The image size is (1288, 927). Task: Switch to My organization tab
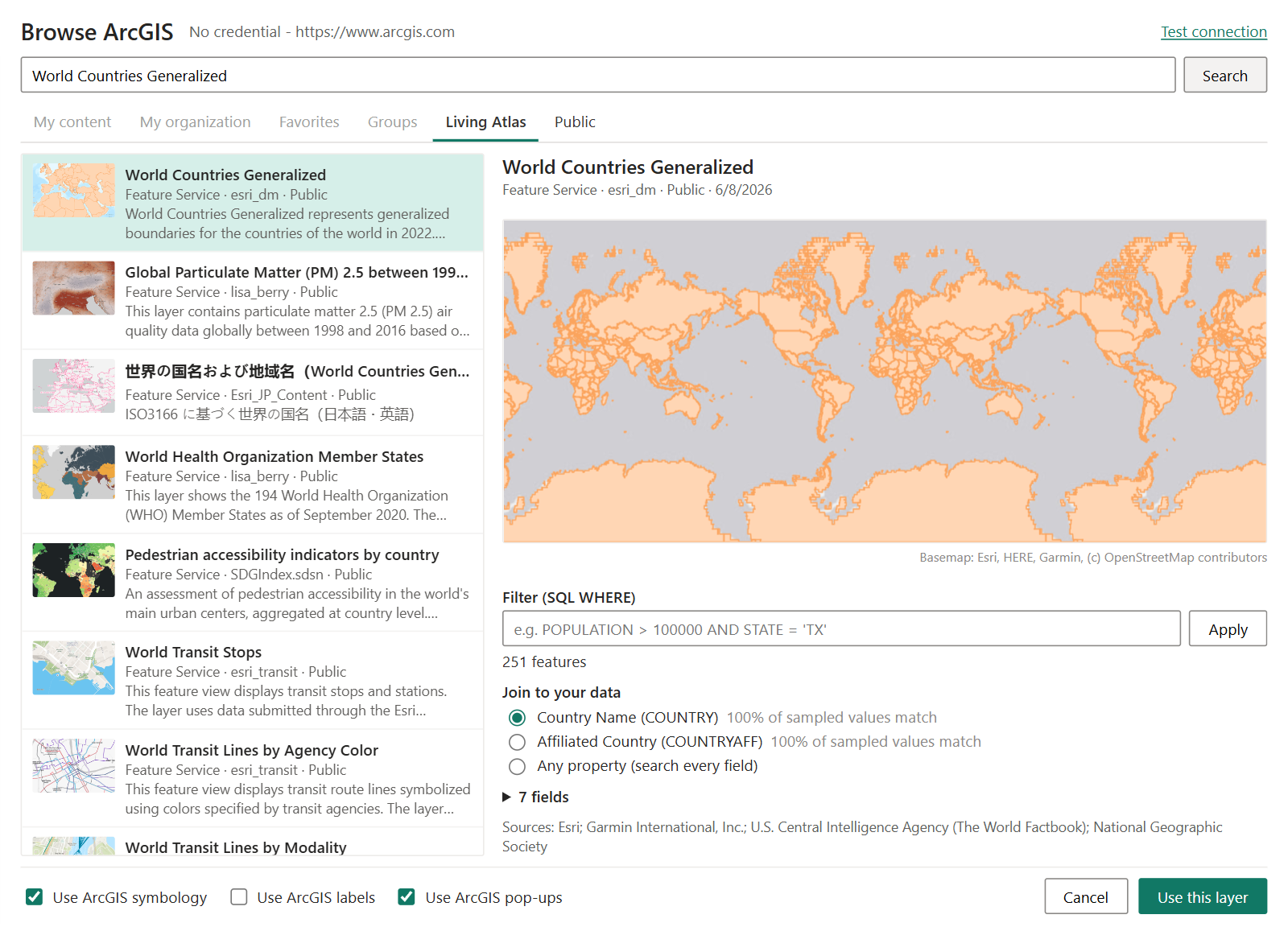pyautogui.click(x=195, y=122)
